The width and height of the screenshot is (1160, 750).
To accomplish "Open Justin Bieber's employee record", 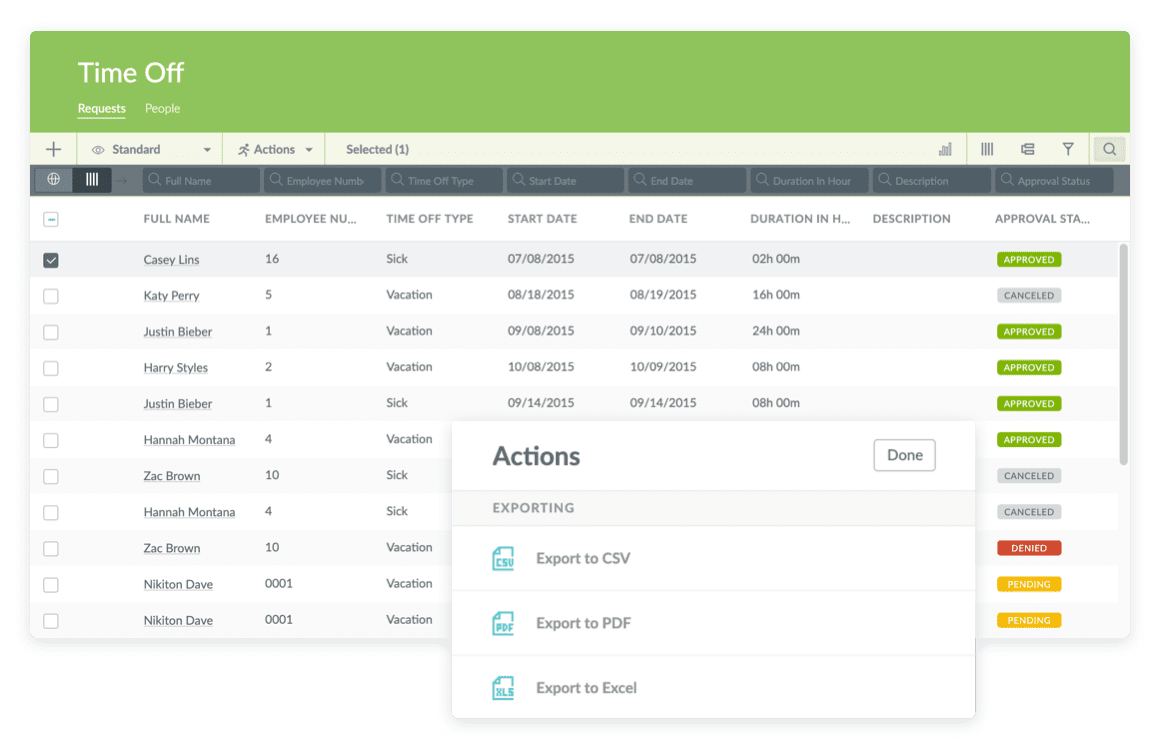I will (177, 331).
